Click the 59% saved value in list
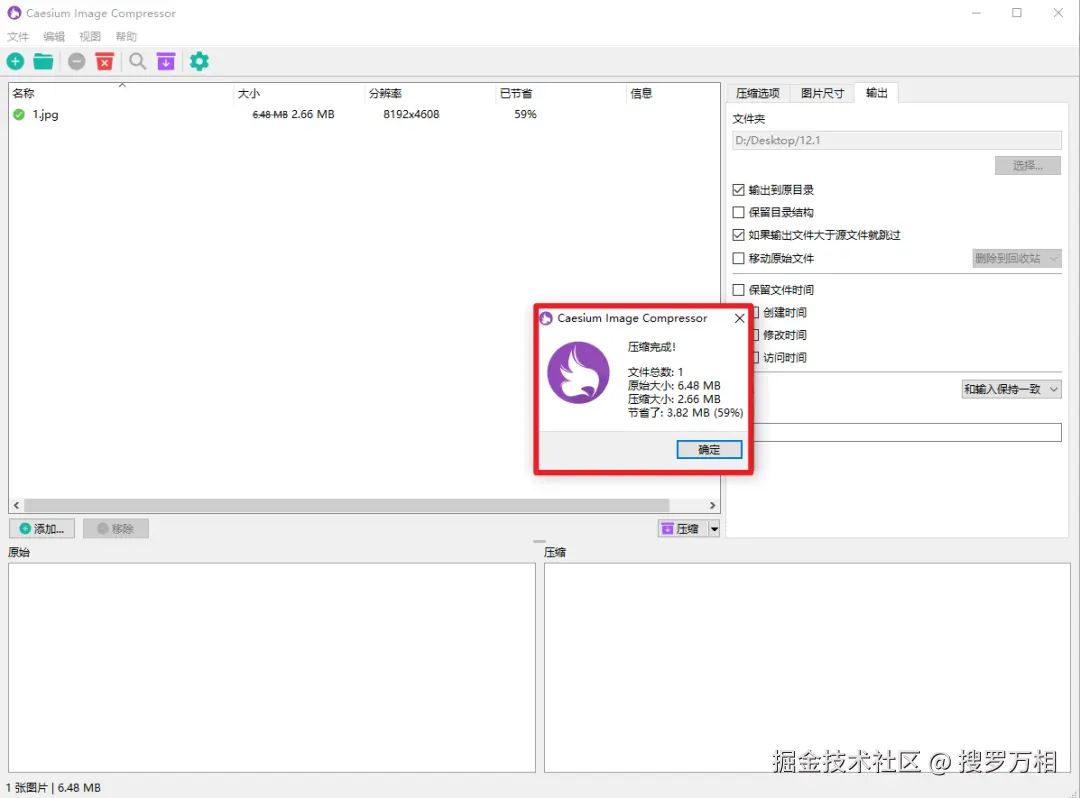1080x798 pixels. tap(526, 114)
